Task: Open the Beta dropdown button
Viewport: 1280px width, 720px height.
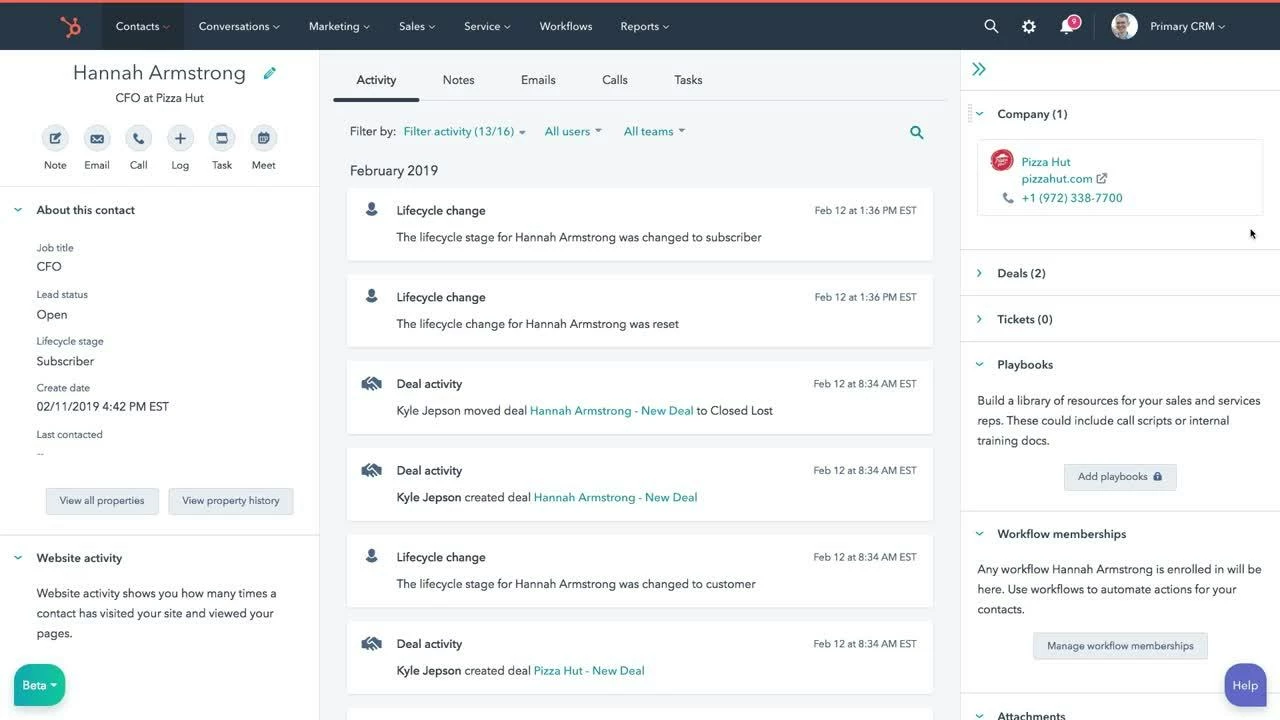Action: coord(40,685)
